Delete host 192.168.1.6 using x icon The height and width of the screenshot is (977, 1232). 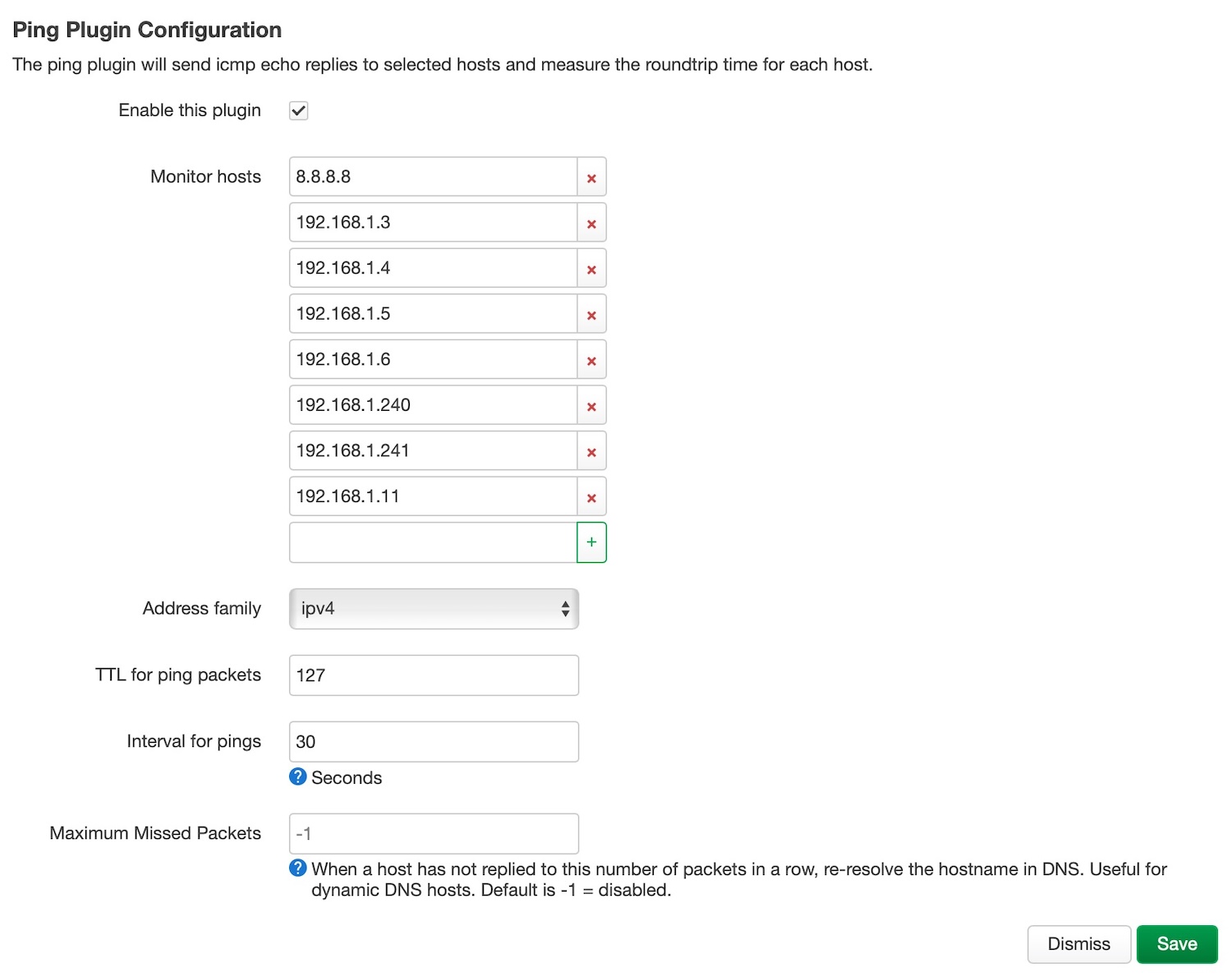tap(591, 360)
